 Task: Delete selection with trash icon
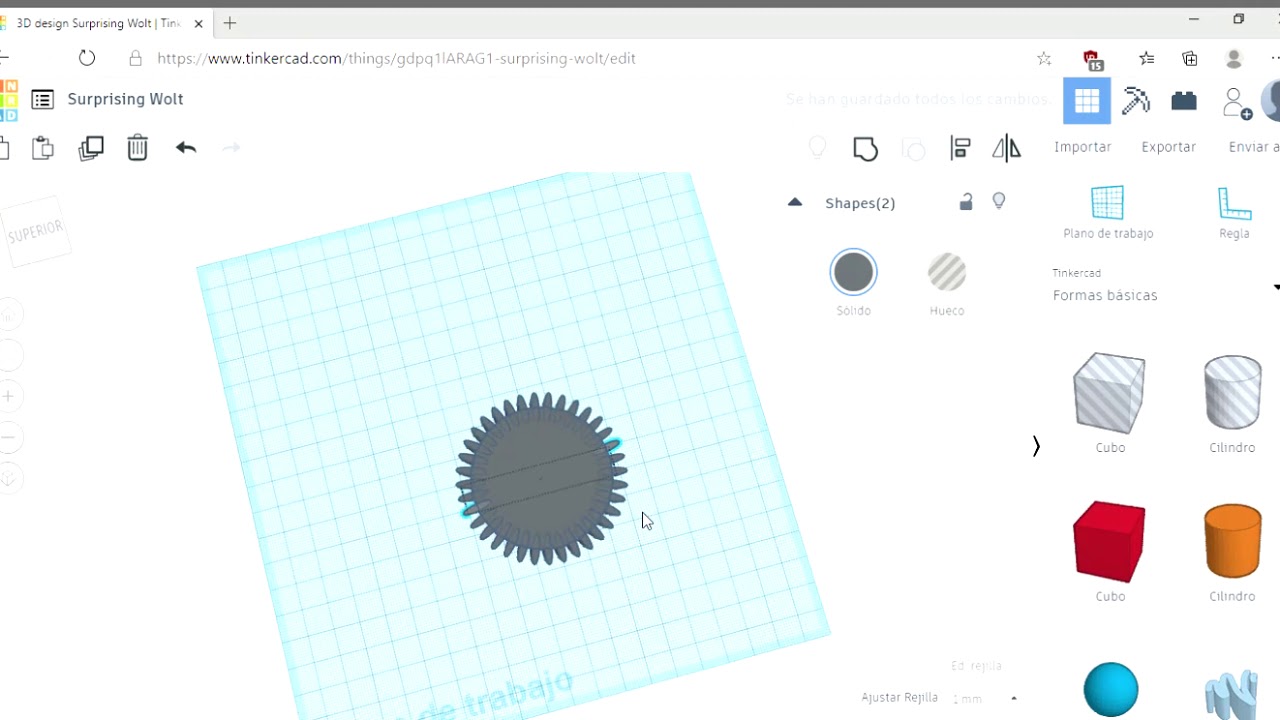138,148
